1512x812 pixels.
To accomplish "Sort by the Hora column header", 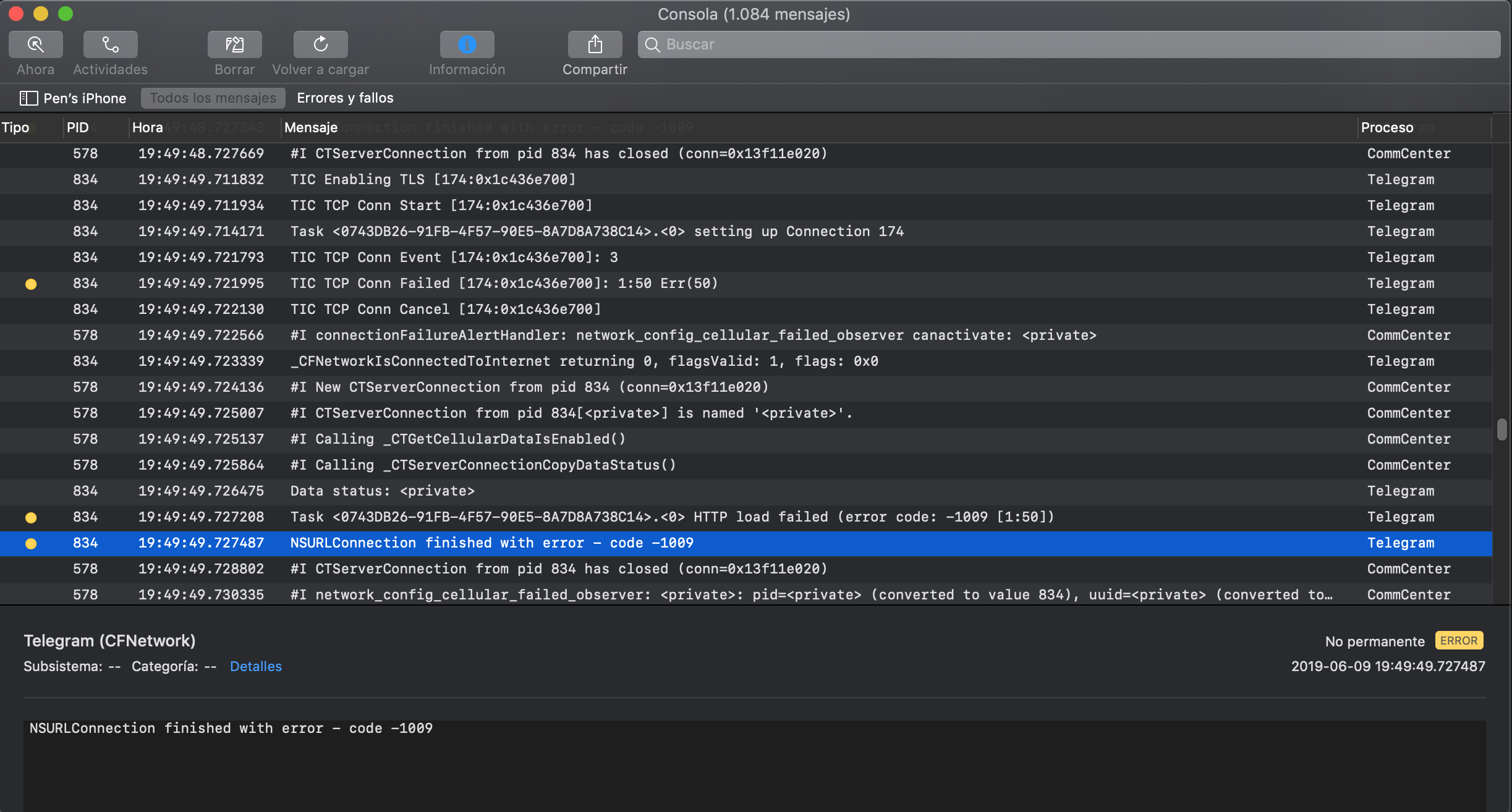I will click(148, 128).
